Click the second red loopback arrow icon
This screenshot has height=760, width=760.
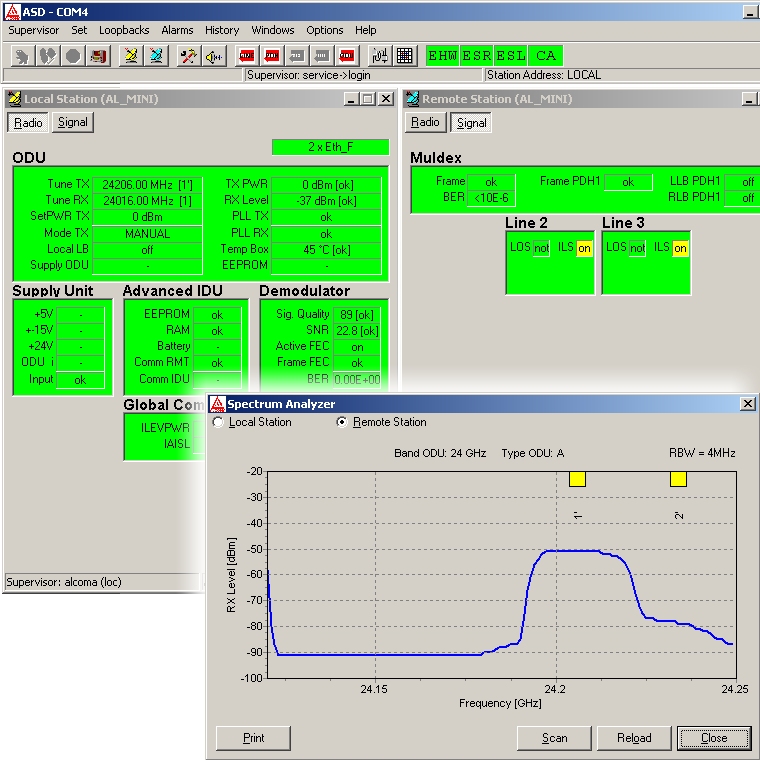tap(272, 56)
